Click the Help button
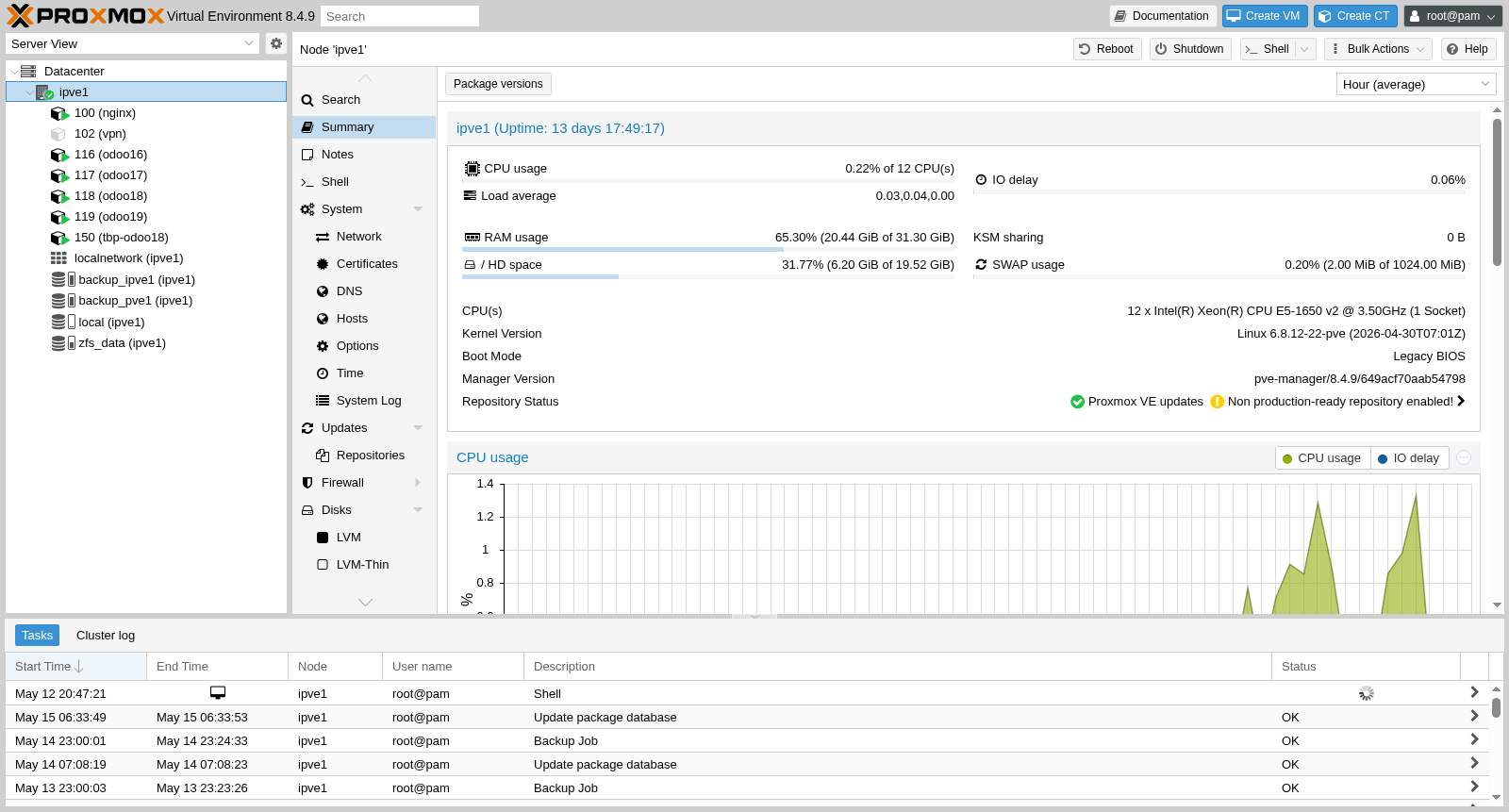 click(1468, 49)
